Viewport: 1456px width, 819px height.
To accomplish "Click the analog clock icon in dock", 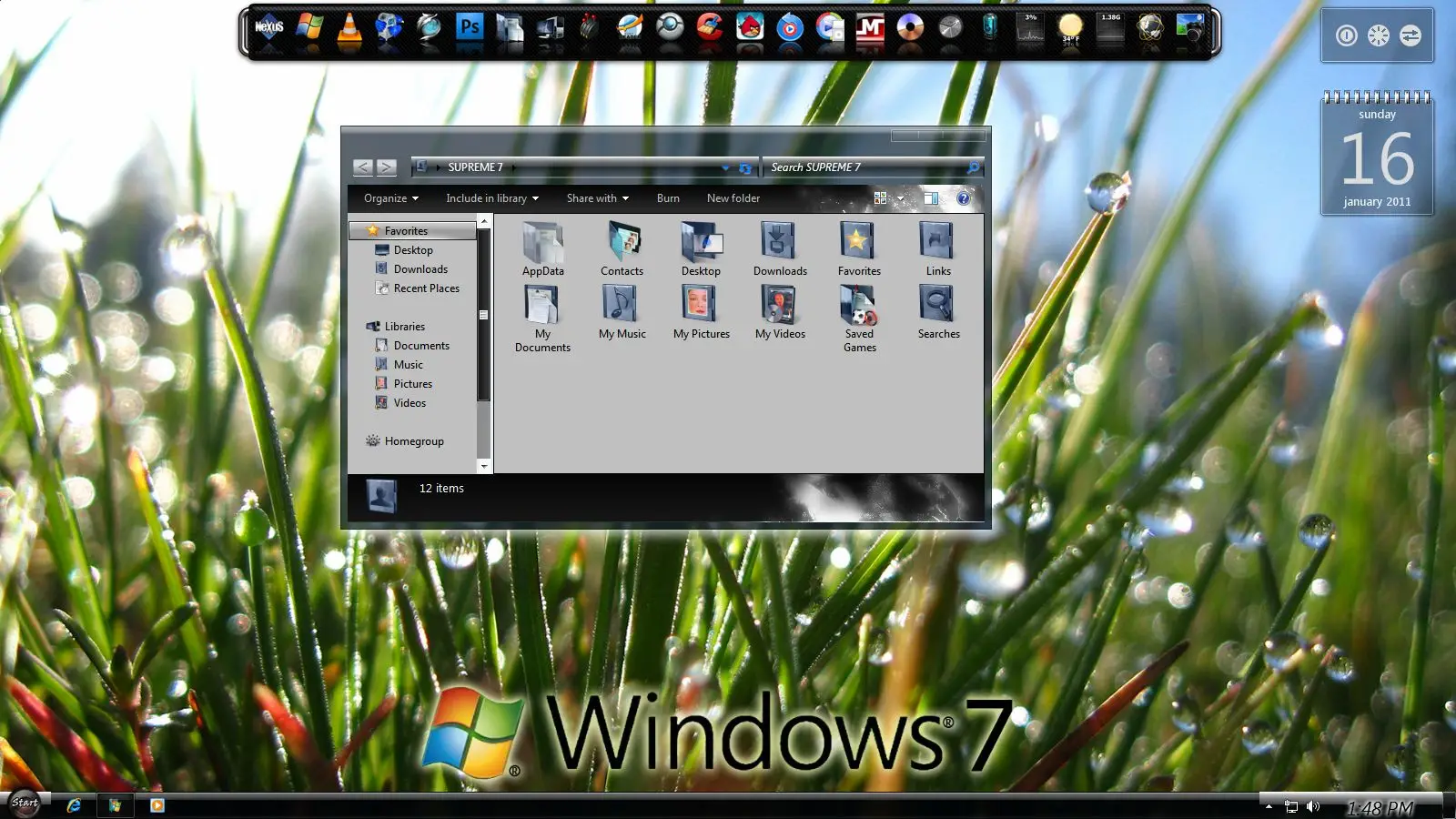I will click(x=950, y=27).
